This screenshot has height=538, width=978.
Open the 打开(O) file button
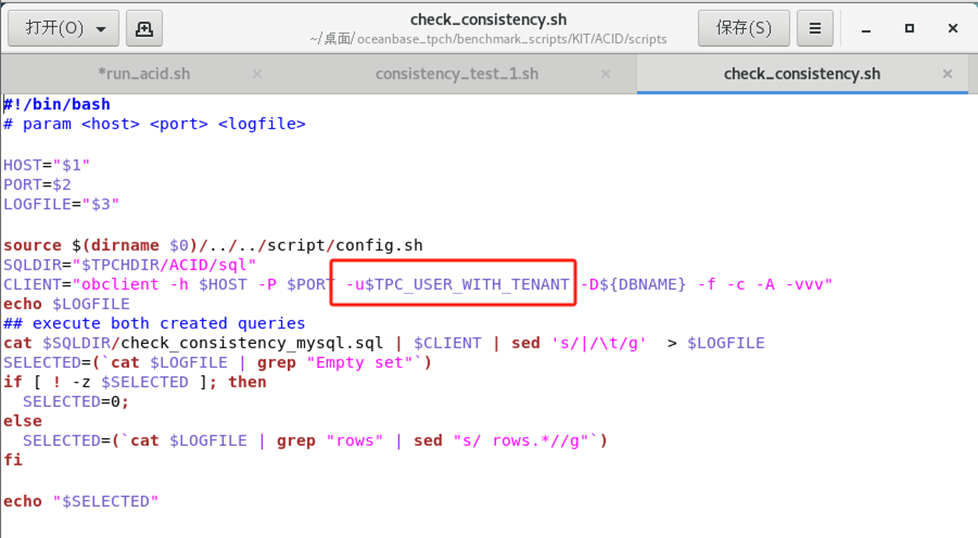click(x=63, y=28)
